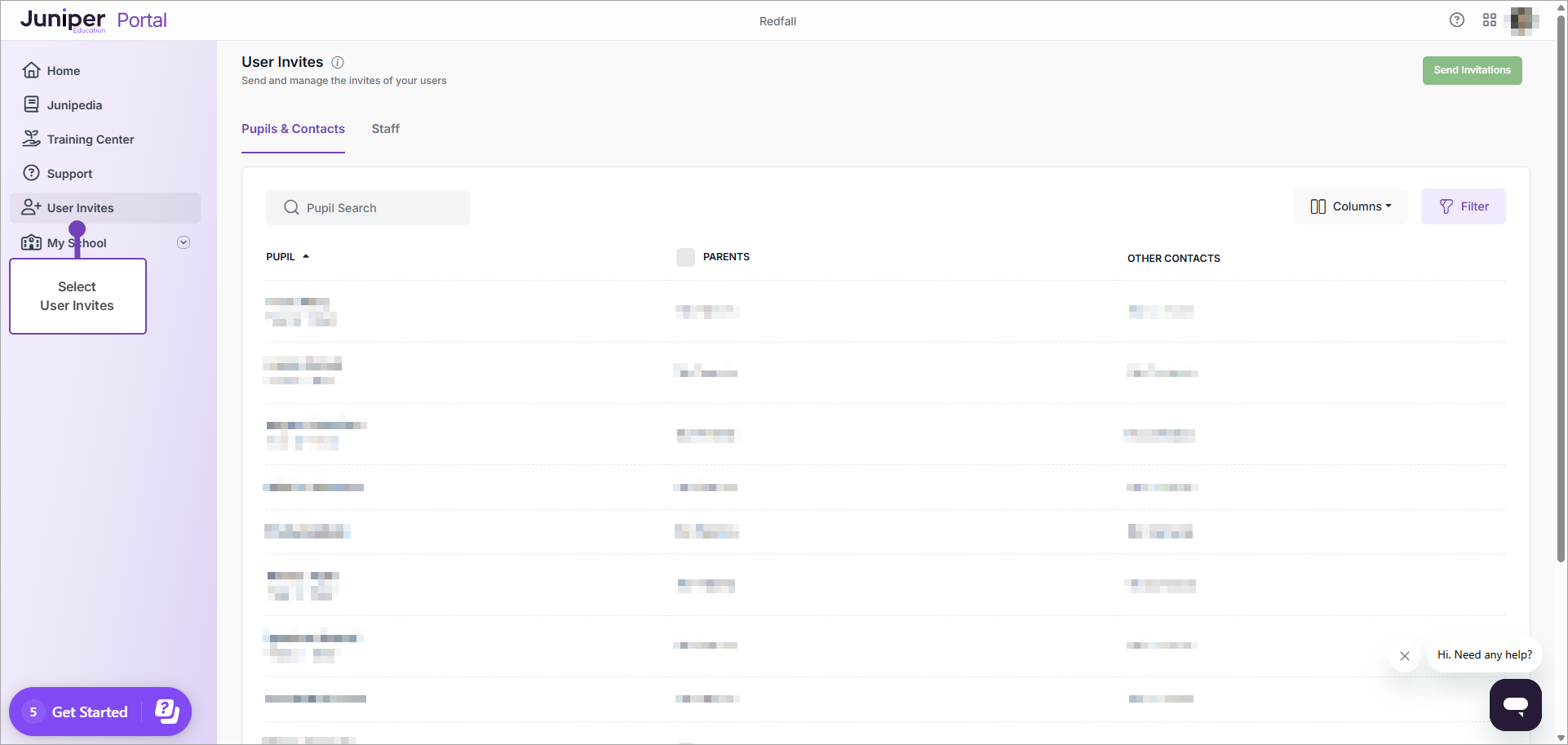The height and width of the screenshot is (745, 1568).
Task: Navigate to Home in the sidebar
Action: click(x=63, y=70)
